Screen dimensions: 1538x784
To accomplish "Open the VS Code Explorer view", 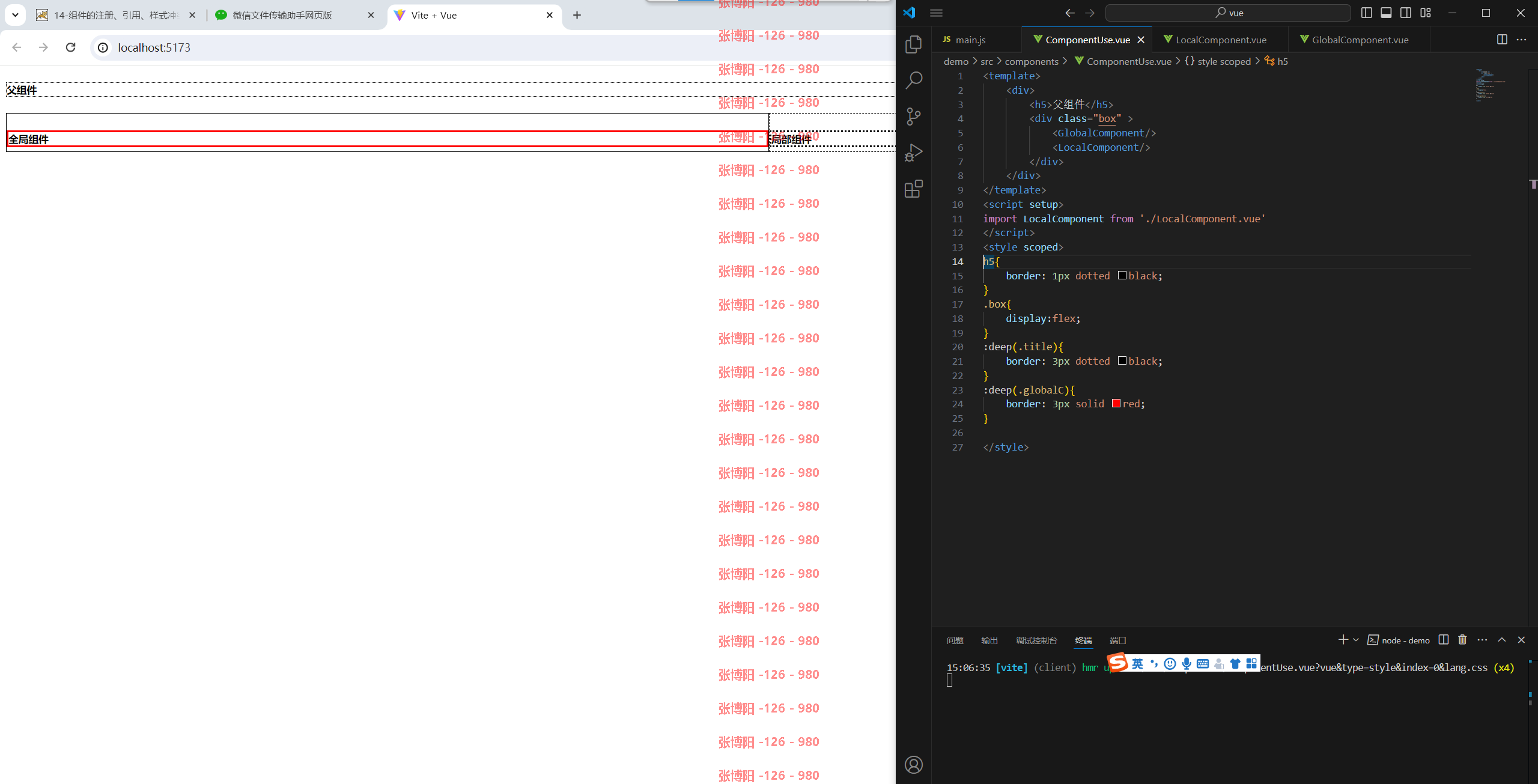I will click(913, 44).
